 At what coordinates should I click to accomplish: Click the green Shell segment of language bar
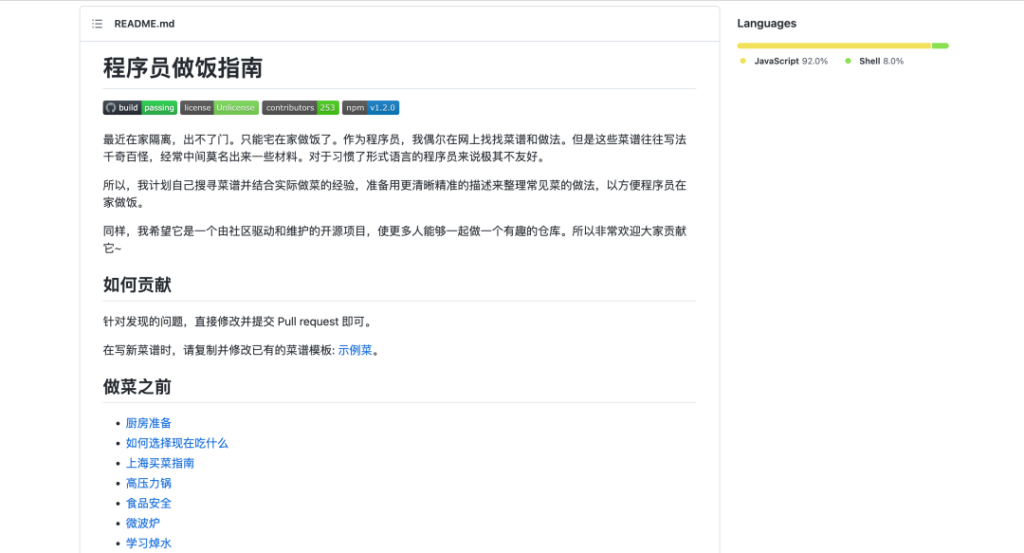(x=940, y=45)
